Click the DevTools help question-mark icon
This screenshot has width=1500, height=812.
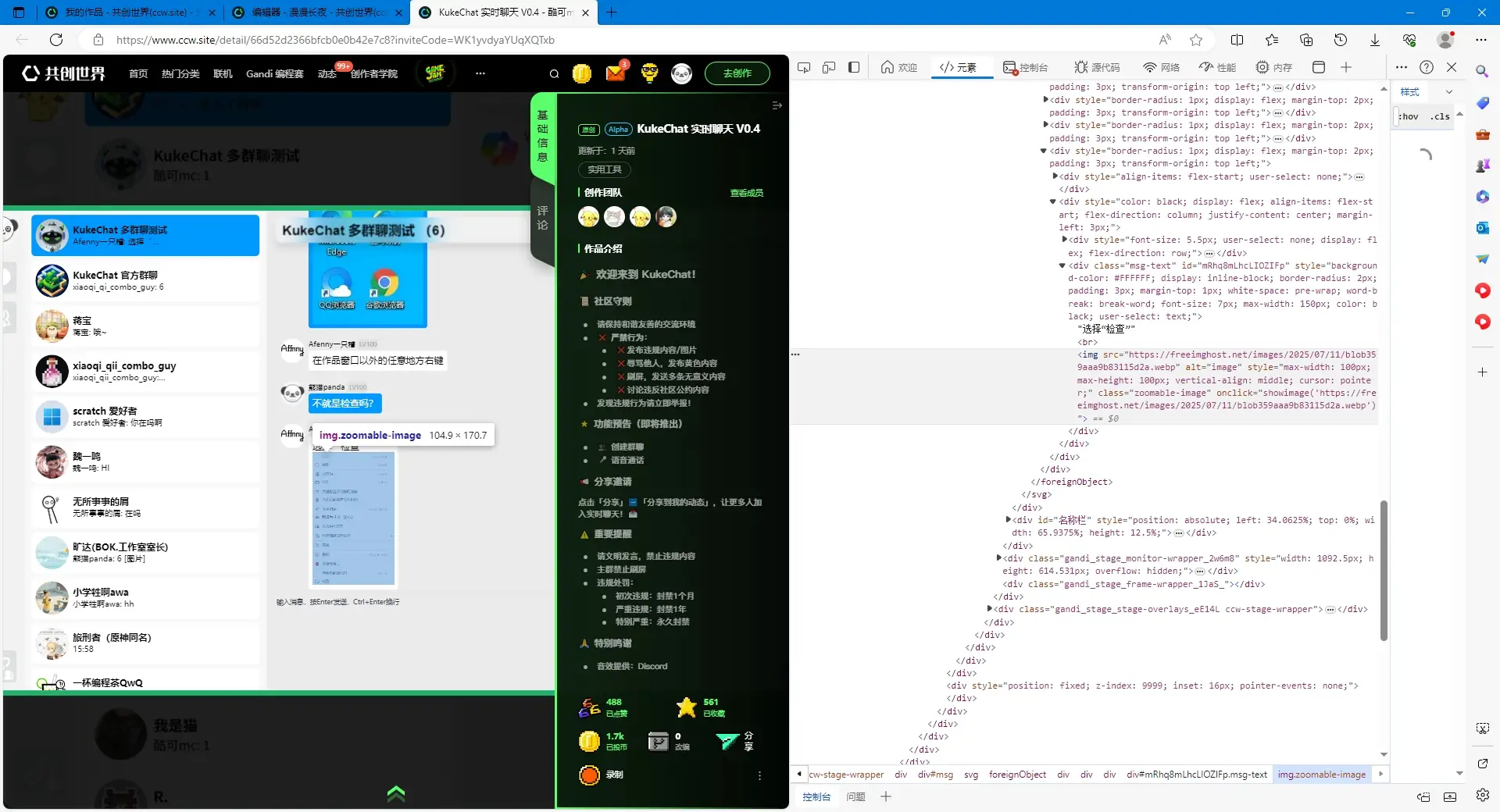1427,67
